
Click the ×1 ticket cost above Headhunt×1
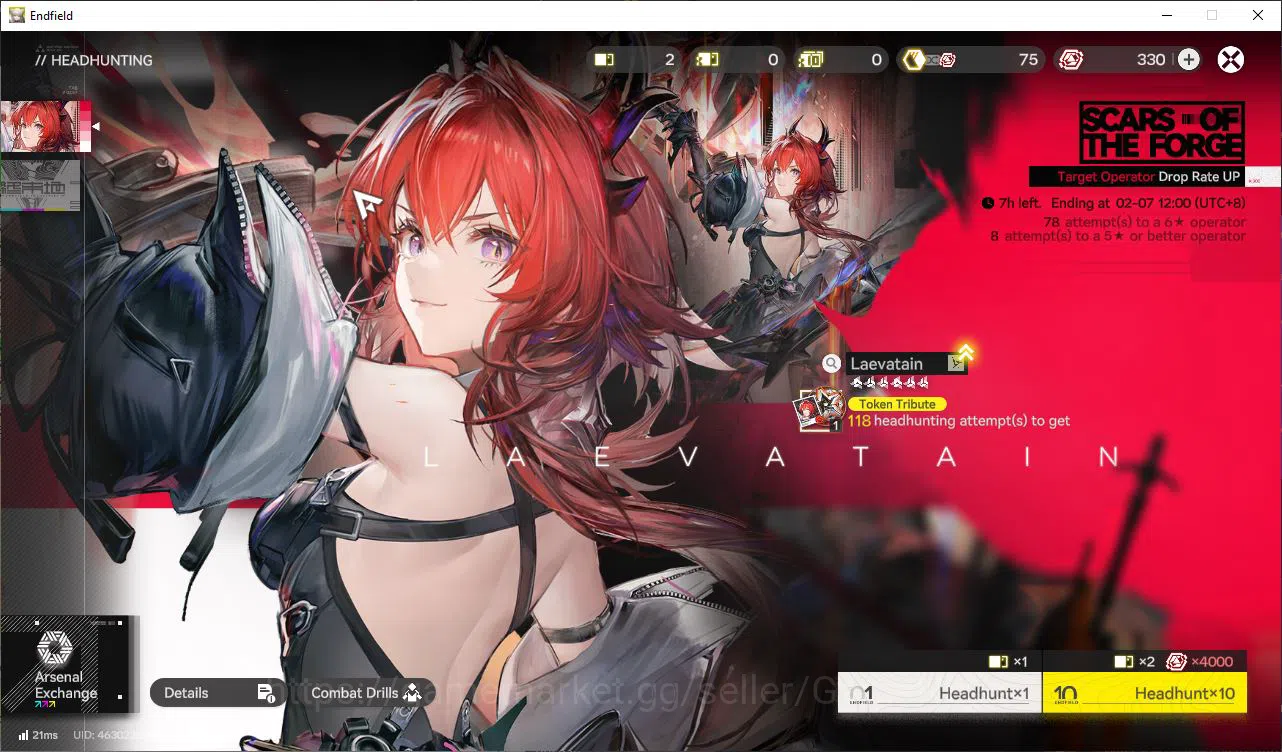click(x=1007, y=662)
